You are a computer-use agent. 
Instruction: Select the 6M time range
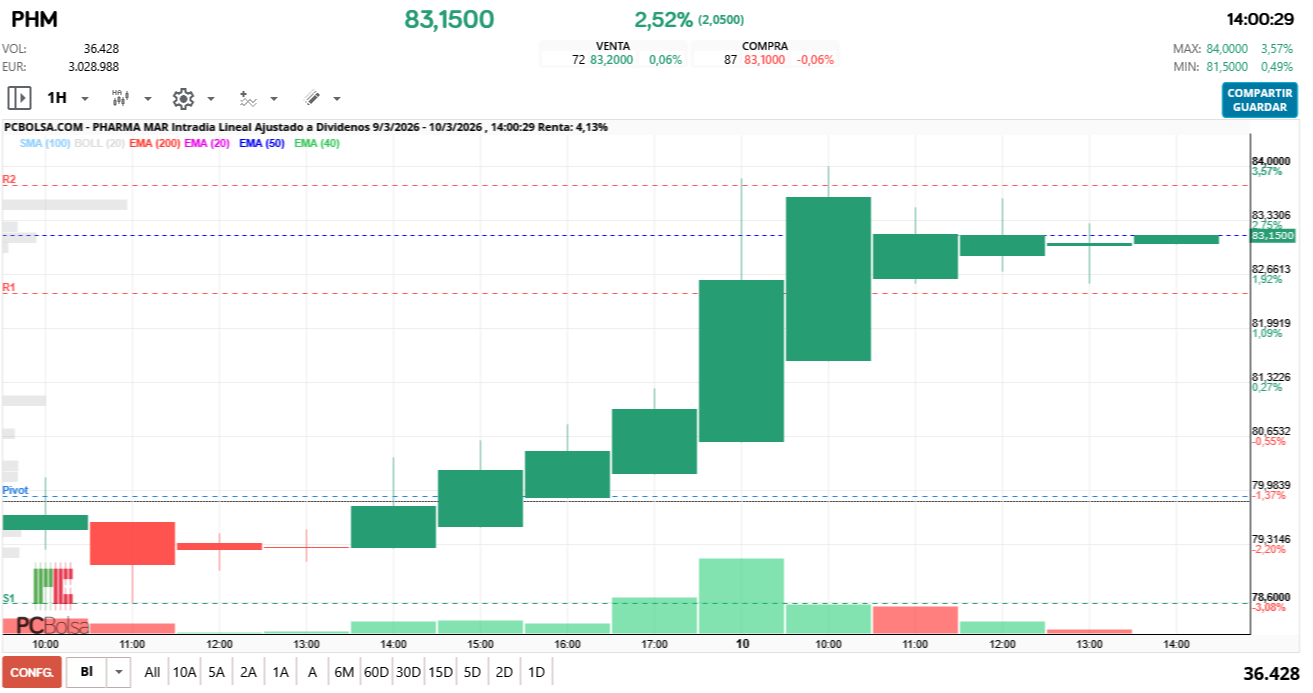344,672
